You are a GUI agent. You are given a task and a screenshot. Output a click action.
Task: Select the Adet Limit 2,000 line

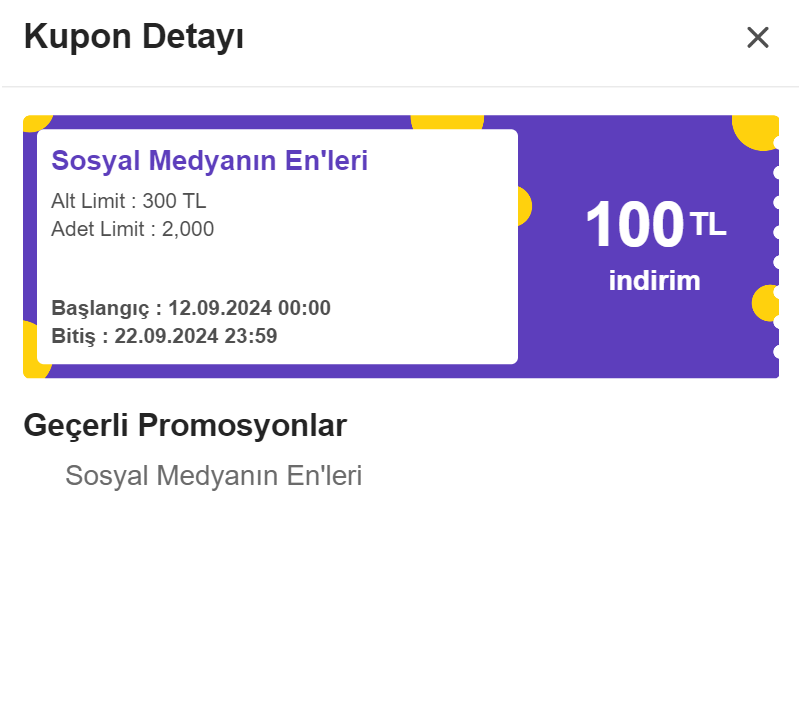click(x=133, y=229)
